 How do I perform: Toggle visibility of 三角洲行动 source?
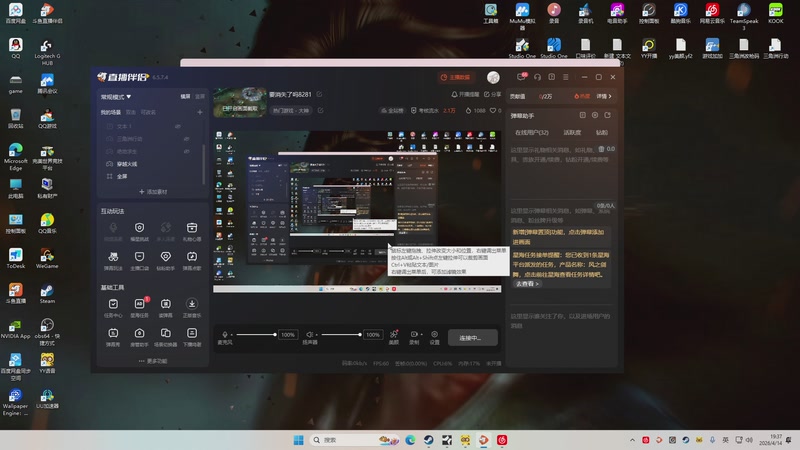pos(187,139)
